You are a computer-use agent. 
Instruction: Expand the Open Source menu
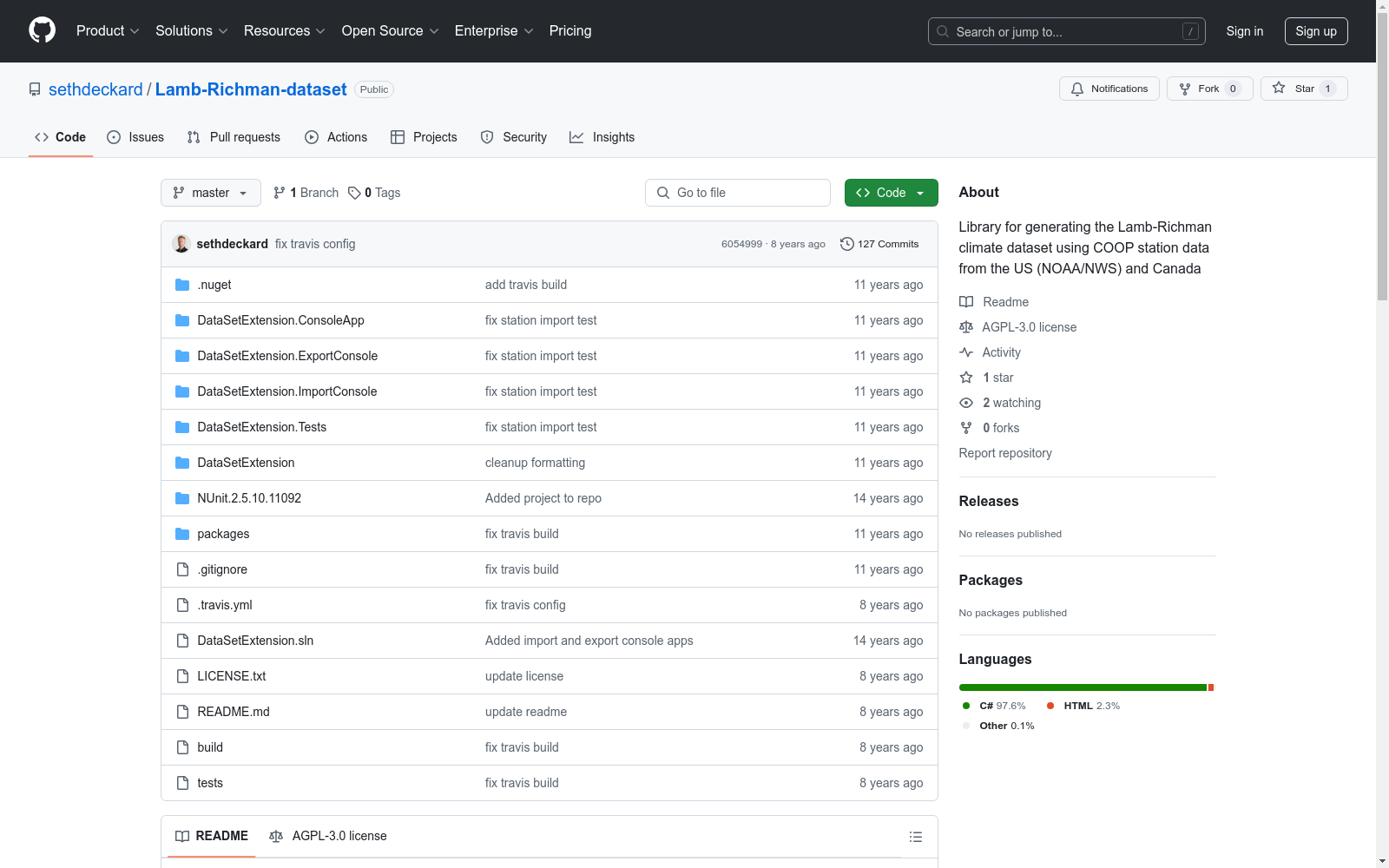(x=391, y=30)
